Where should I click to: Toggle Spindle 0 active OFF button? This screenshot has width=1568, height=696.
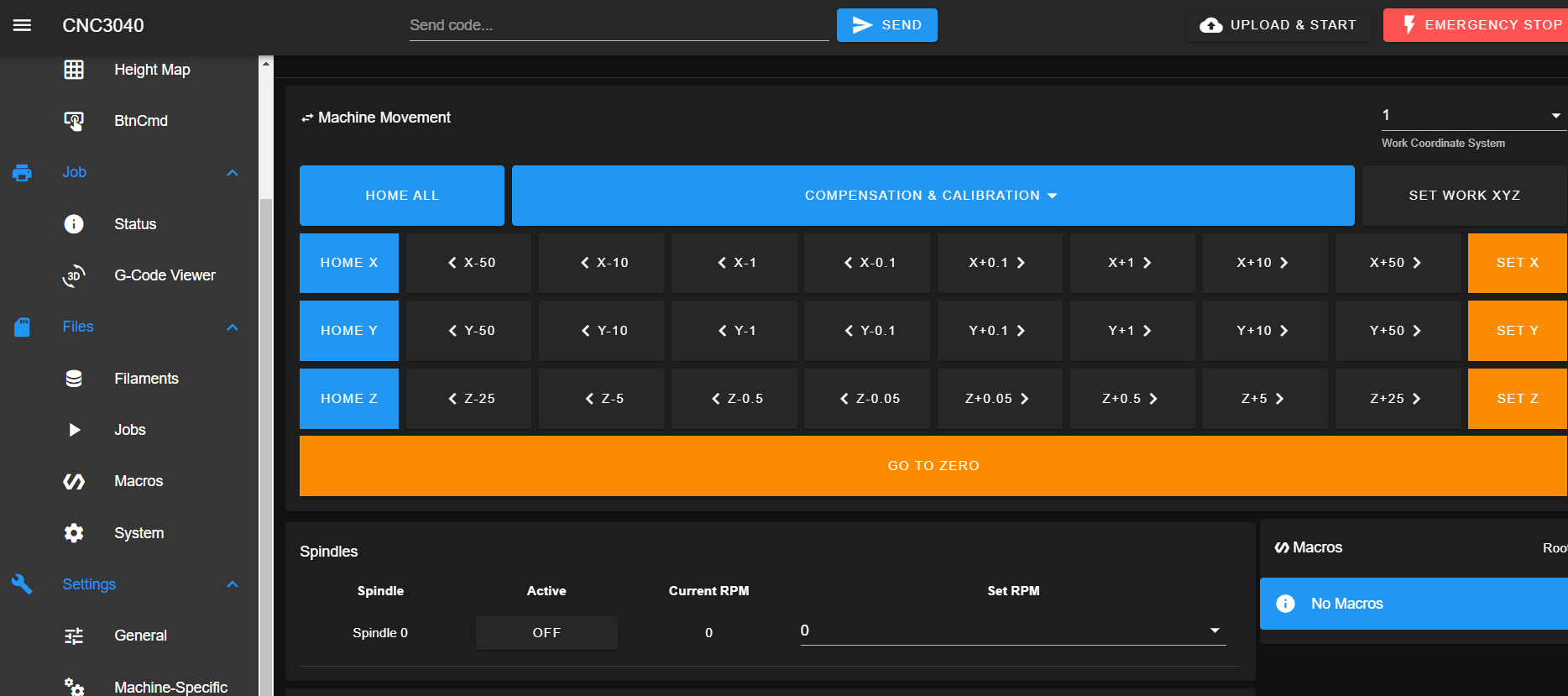[x=546, y=633]
